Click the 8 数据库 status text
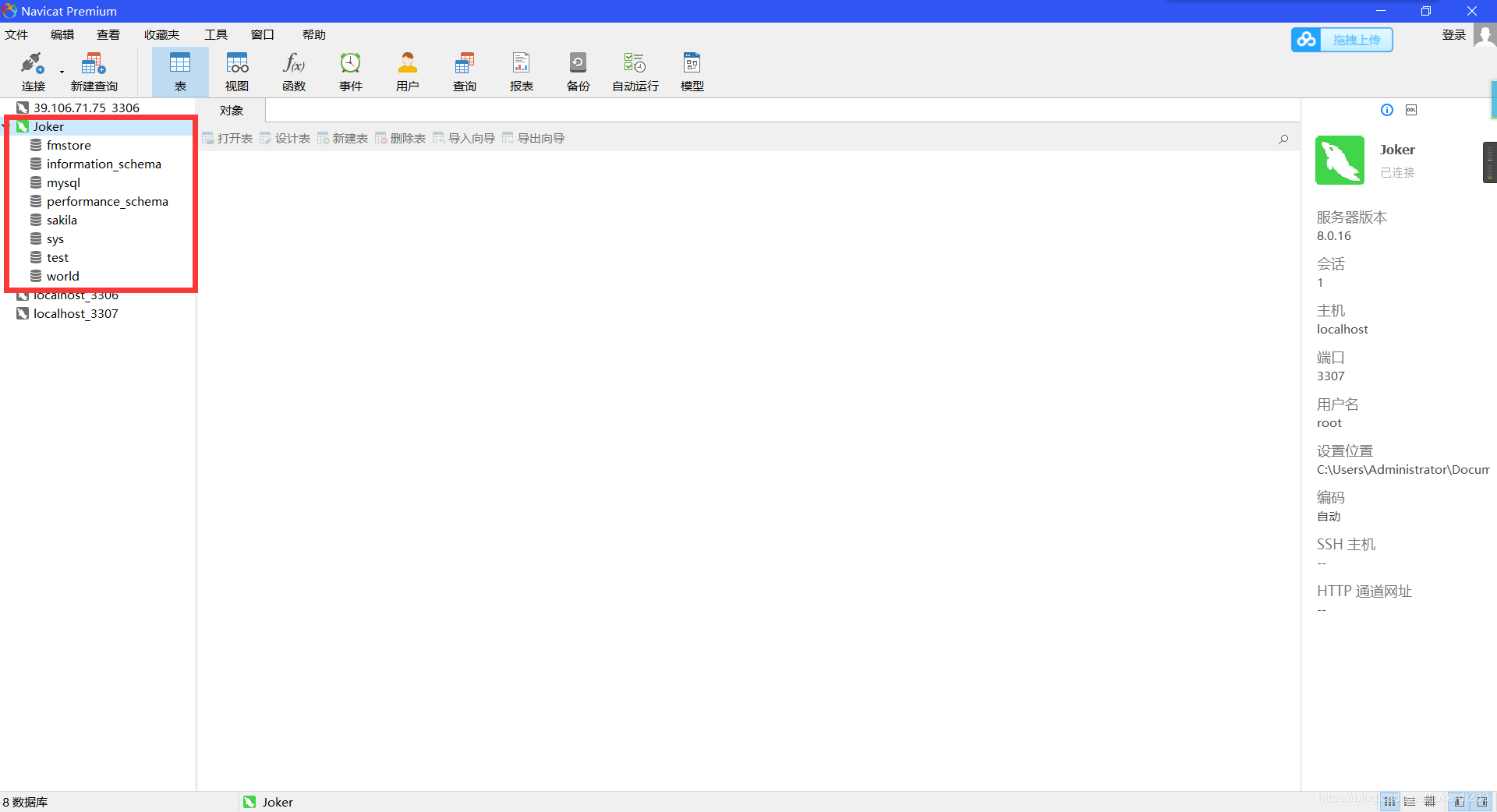The height and width of the screenshot is (812, 1497). click(25, 802)
